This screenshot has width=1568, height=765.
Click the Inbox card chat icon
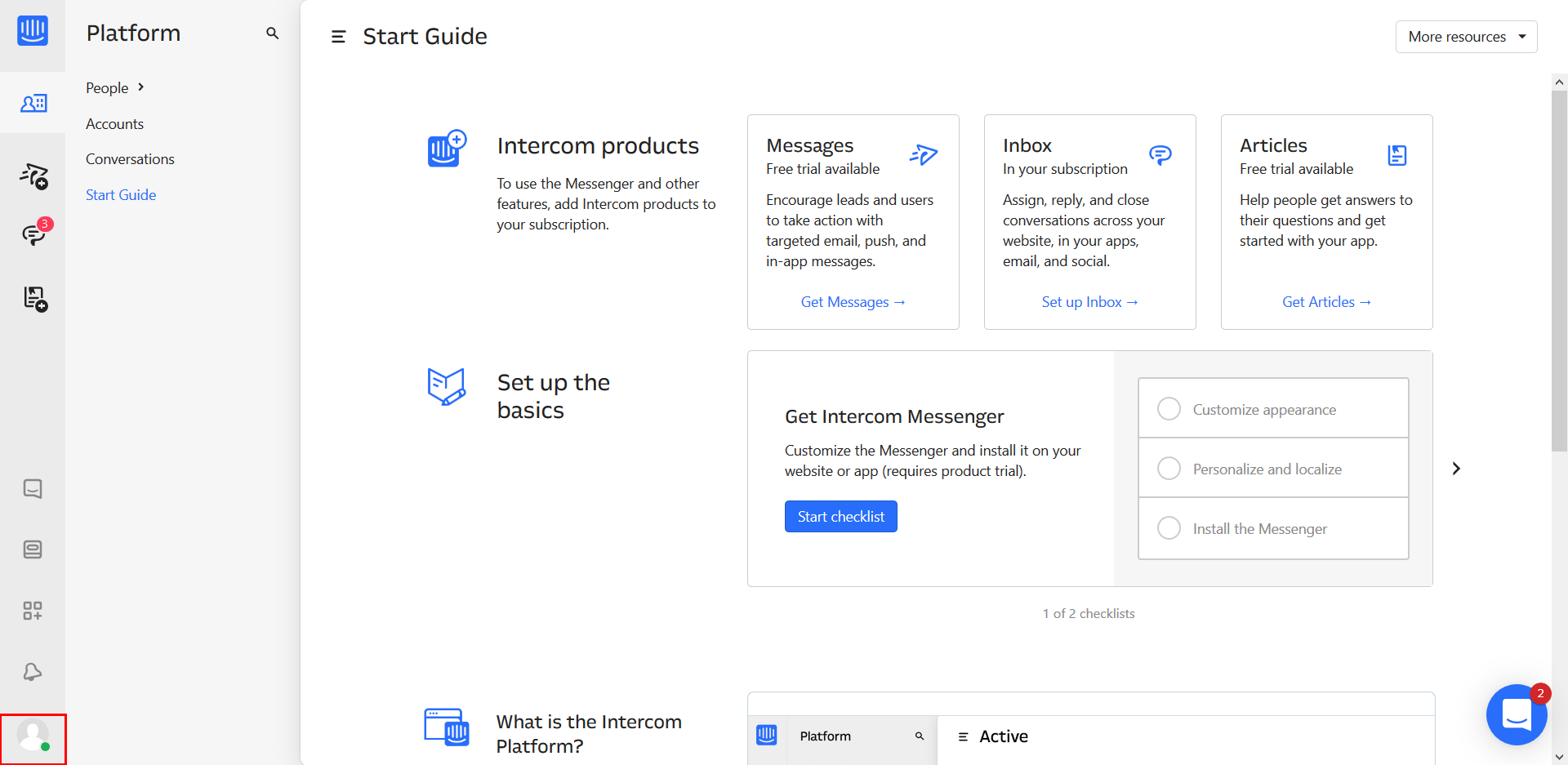point(1160,154)
